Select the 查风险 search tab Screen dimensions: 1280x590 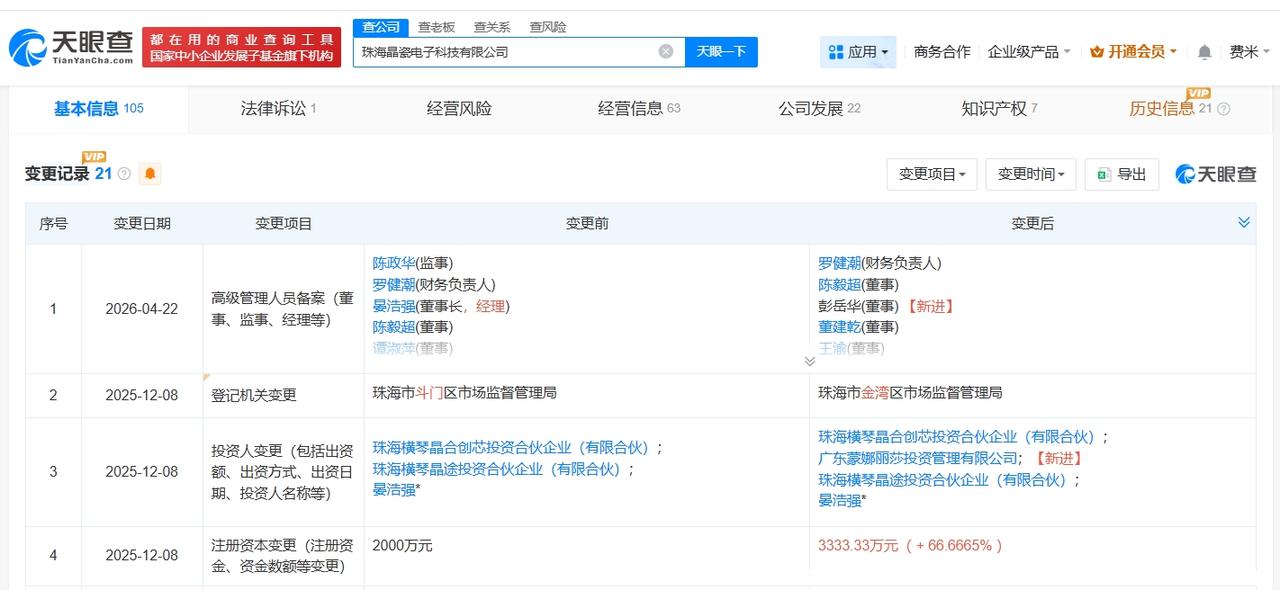point(547,27)
